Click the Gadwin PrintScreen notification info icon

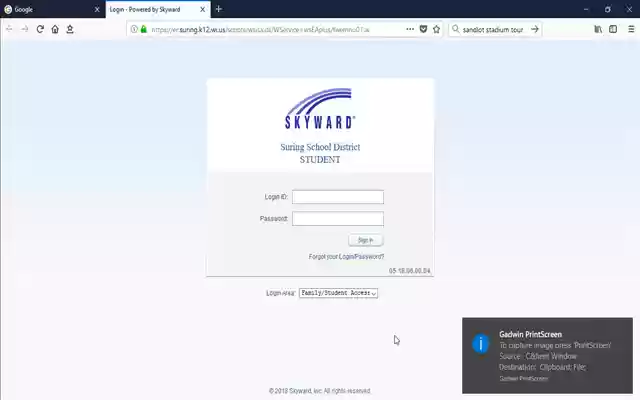click(x=481, y=344)
